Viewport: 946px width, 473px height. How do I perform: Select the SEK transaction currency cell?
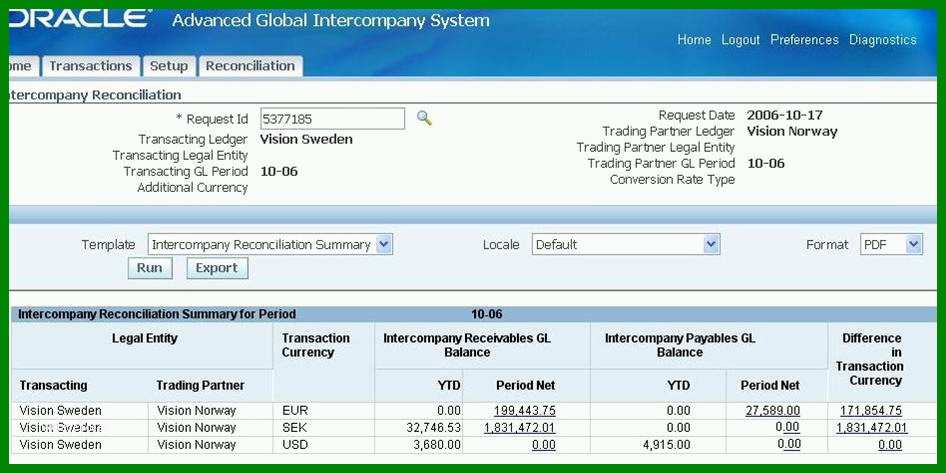tap(294, 428)
